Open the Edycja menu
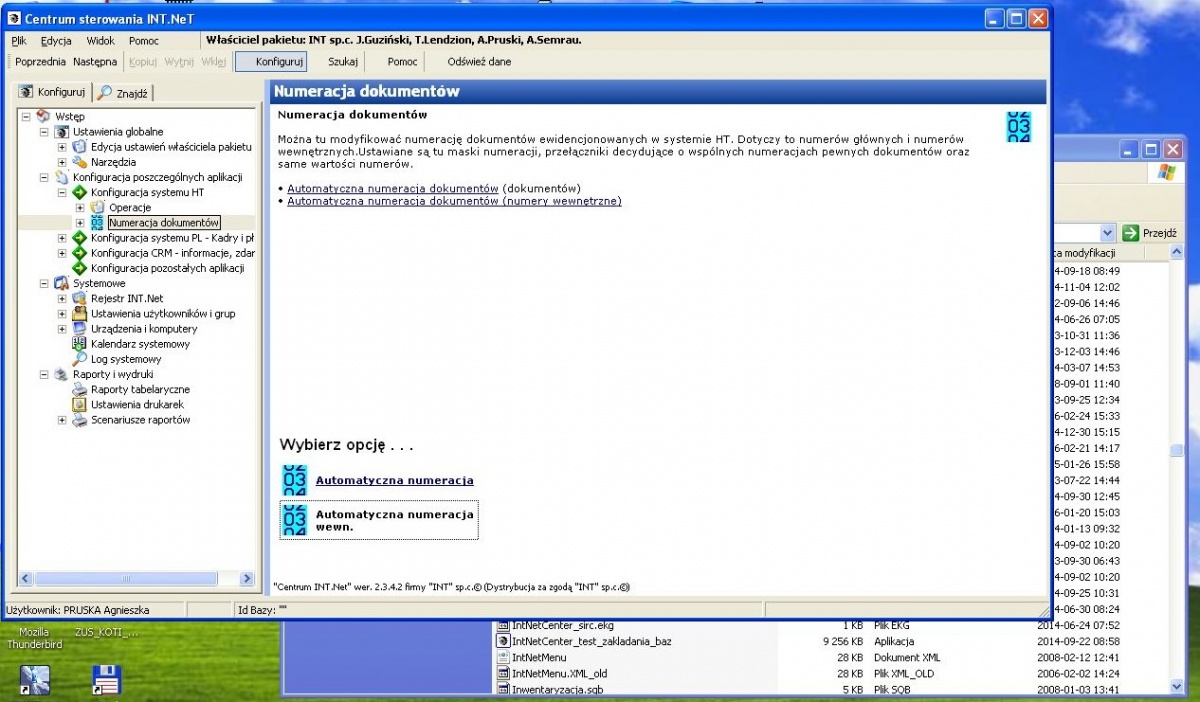1200x702 pixels. point(56,41)
